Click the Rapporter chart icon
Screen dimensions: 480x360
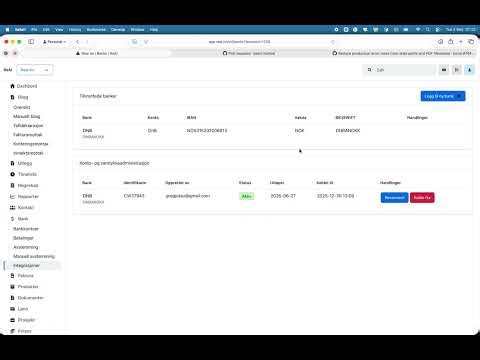pos(12,196)
